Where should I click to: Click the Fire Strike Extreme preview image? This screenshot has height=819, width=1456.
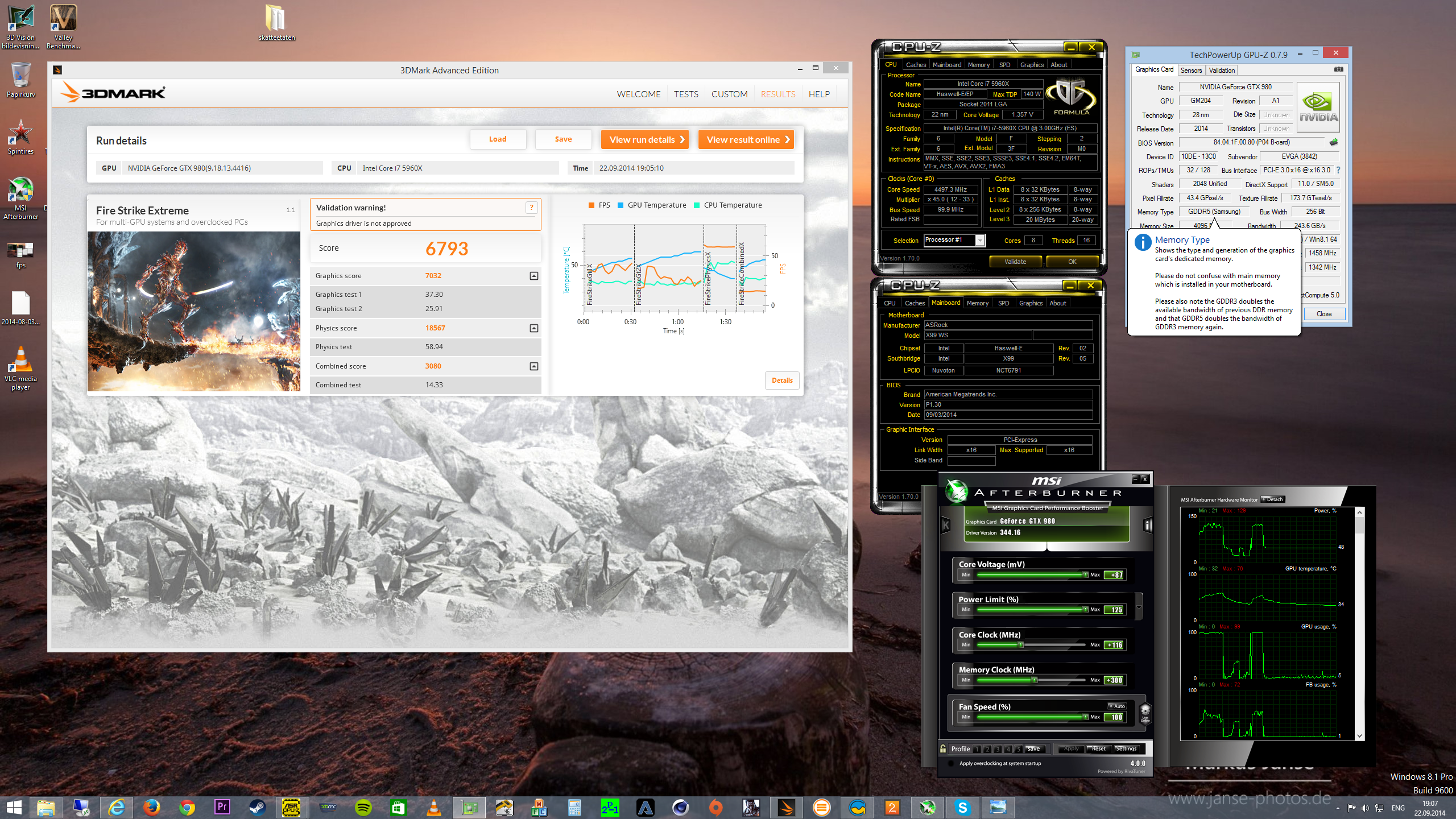194,311
